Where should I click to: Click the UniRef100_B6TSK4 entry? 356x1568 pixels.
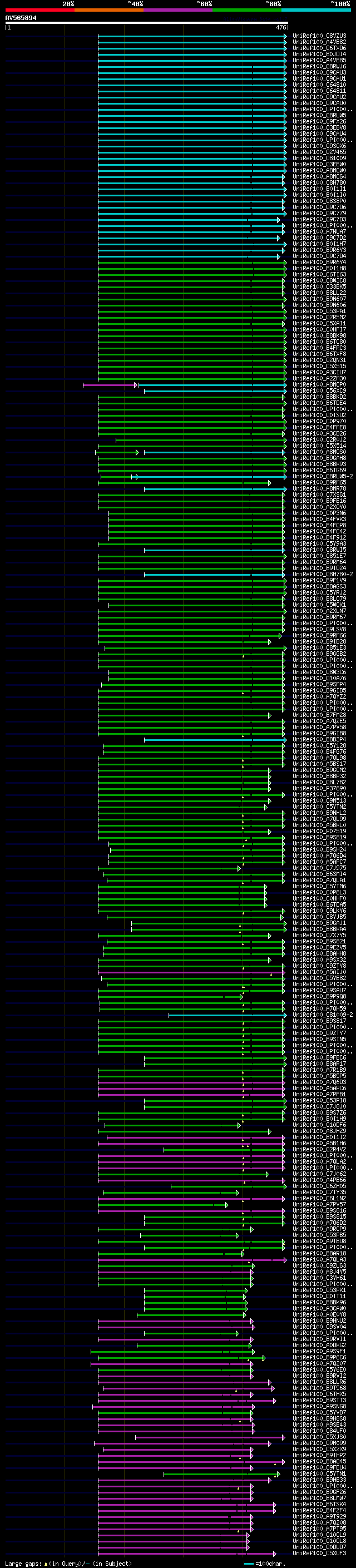319,1504
